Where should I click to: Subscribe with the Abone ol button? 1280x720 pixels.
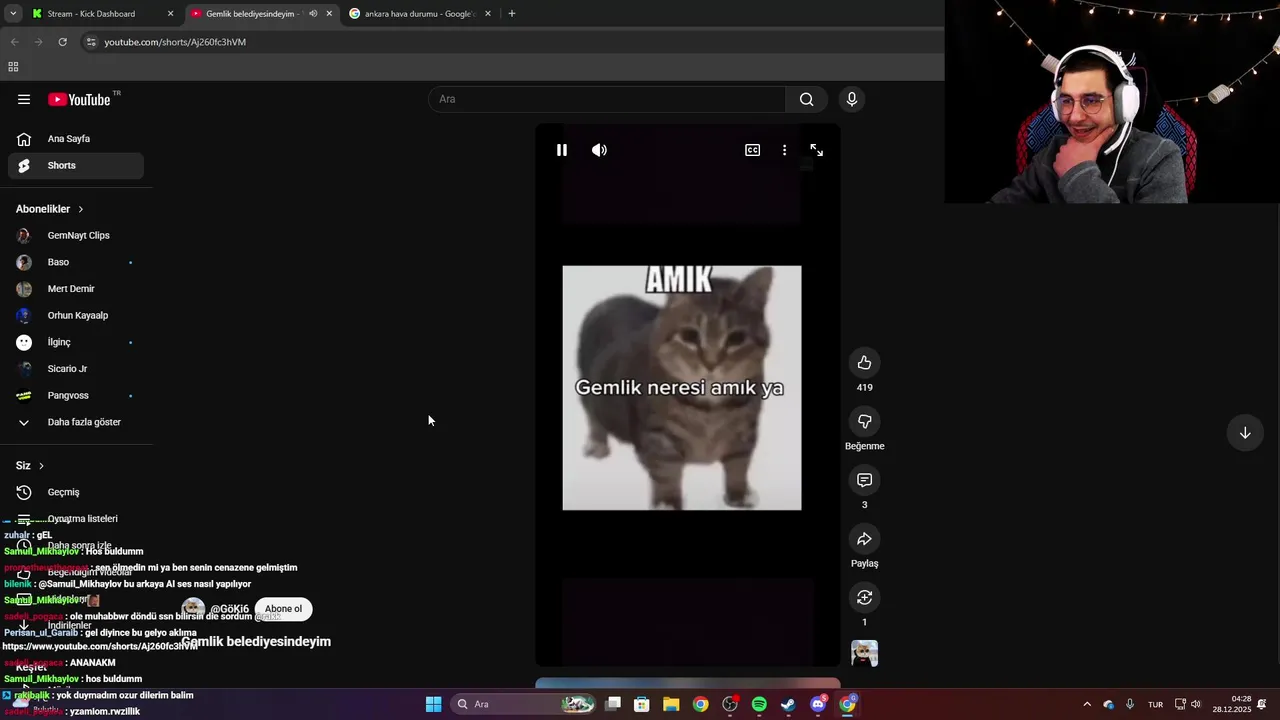click(x=283, y=609)
